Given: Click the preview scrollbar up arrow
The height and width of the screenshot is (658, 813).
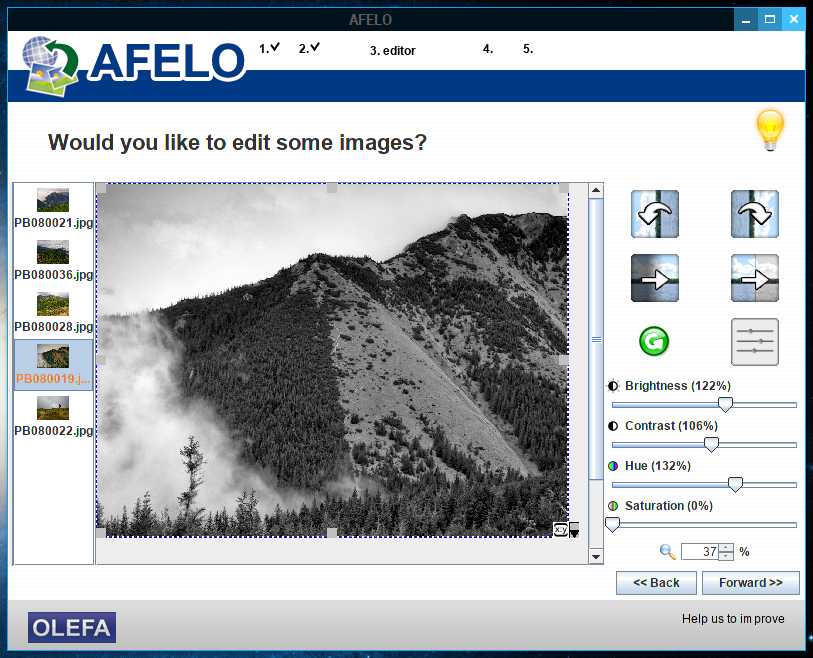Looking at the screenshot, I should (x=596, y=190).
